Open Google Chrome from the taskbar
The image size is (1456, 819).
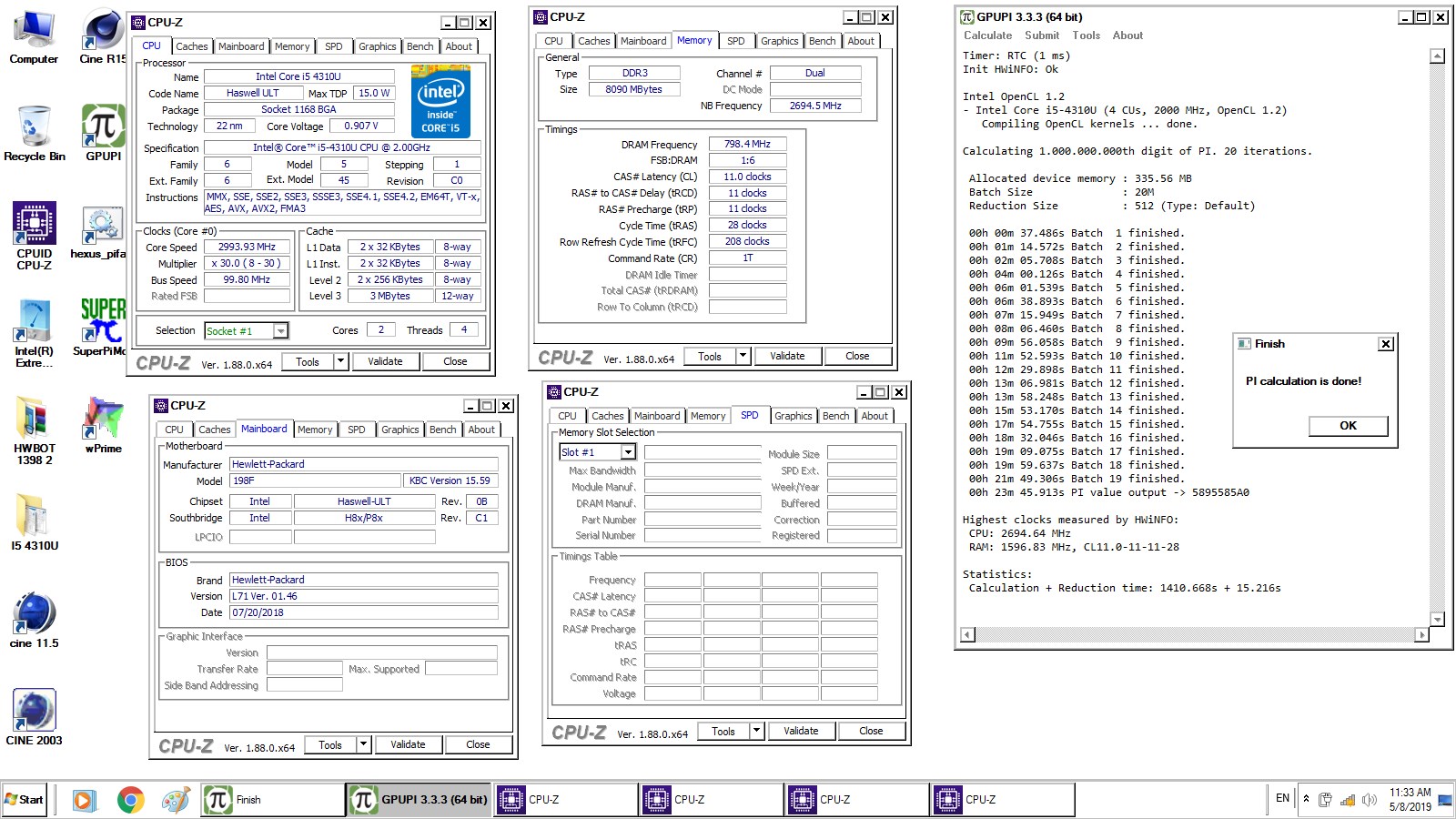[x=130, y=800]
